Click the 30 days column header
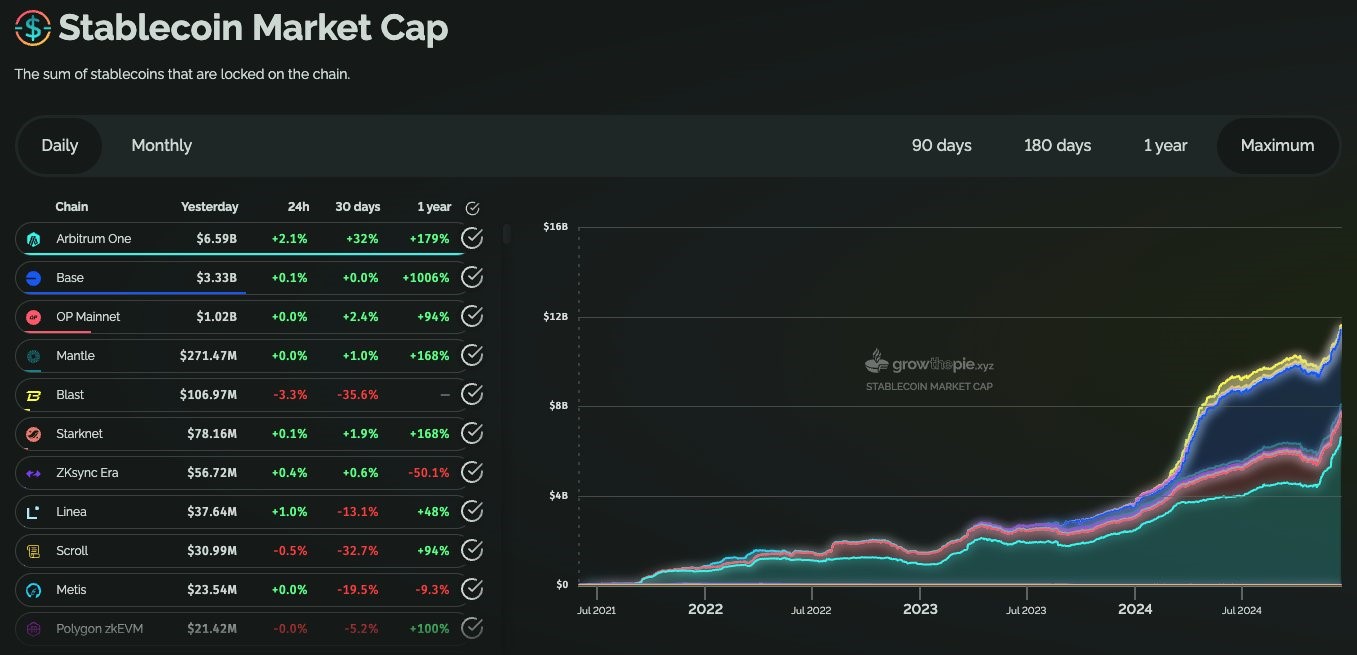This screenshot has width=1357, height=655. coord(357,207)
